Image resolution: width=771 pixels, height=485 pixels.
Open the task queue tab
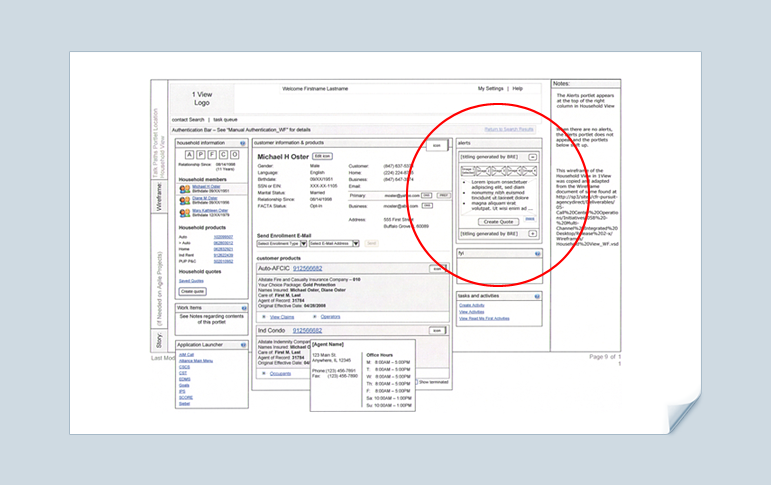click(x=225, y=119)
